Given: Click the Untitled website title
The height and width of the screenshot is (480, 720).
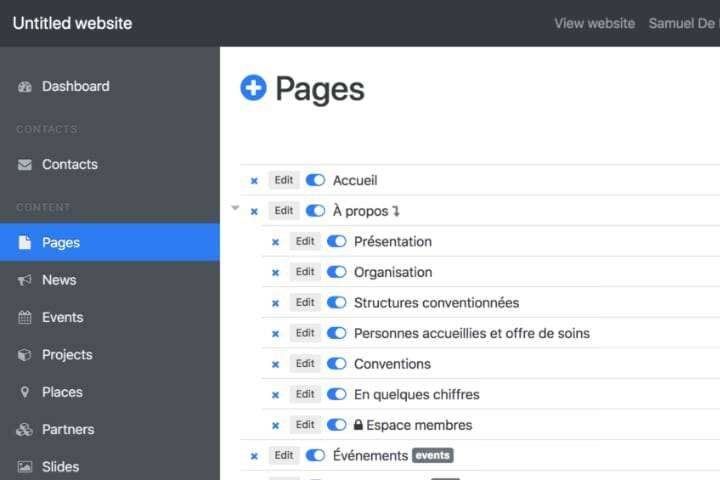Looking at the screenshot, I should pos(73,23).
